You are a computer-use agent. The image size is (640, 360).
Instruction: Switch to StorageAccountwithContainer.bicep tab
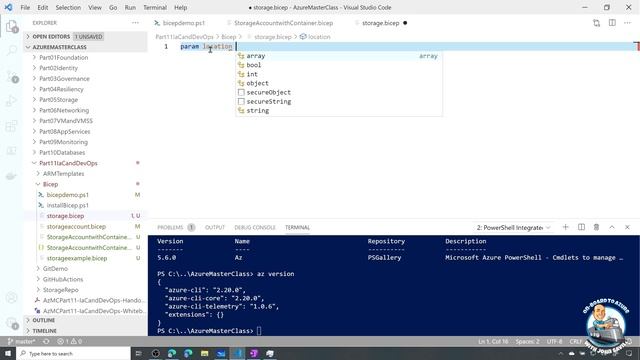pos(284,23)
